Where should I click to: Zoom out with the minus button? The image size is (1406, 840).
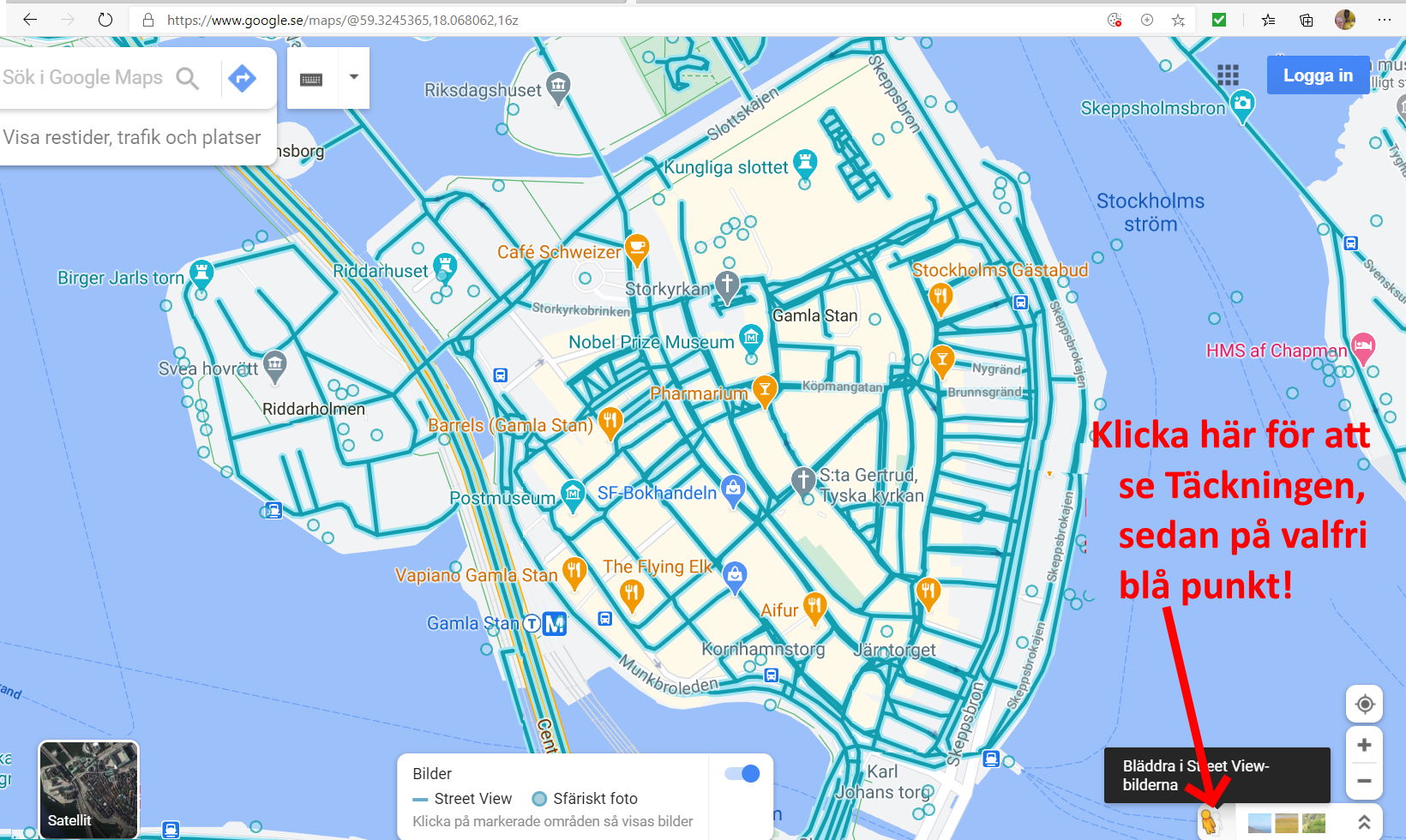click(1364, 781)
